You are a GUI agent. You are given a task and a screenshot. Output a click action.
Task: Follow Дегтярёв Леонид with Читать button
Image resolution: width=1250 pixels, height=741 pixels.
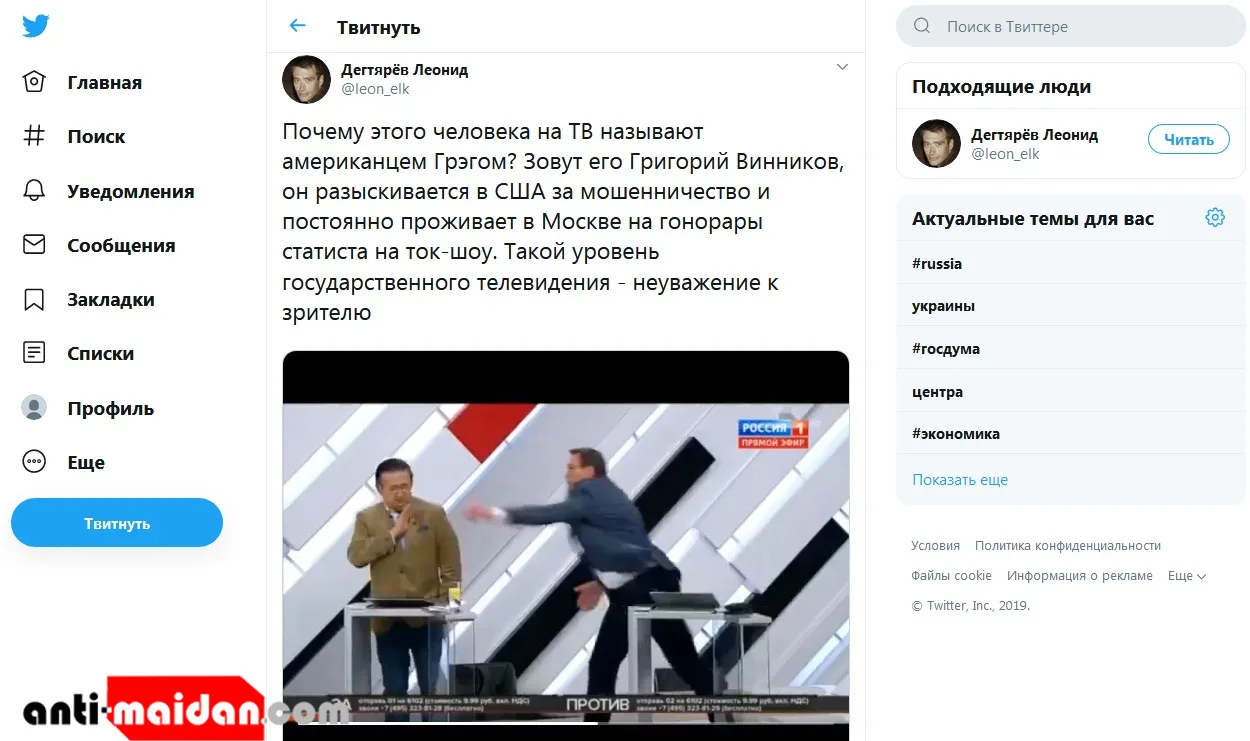point(1188,140)
